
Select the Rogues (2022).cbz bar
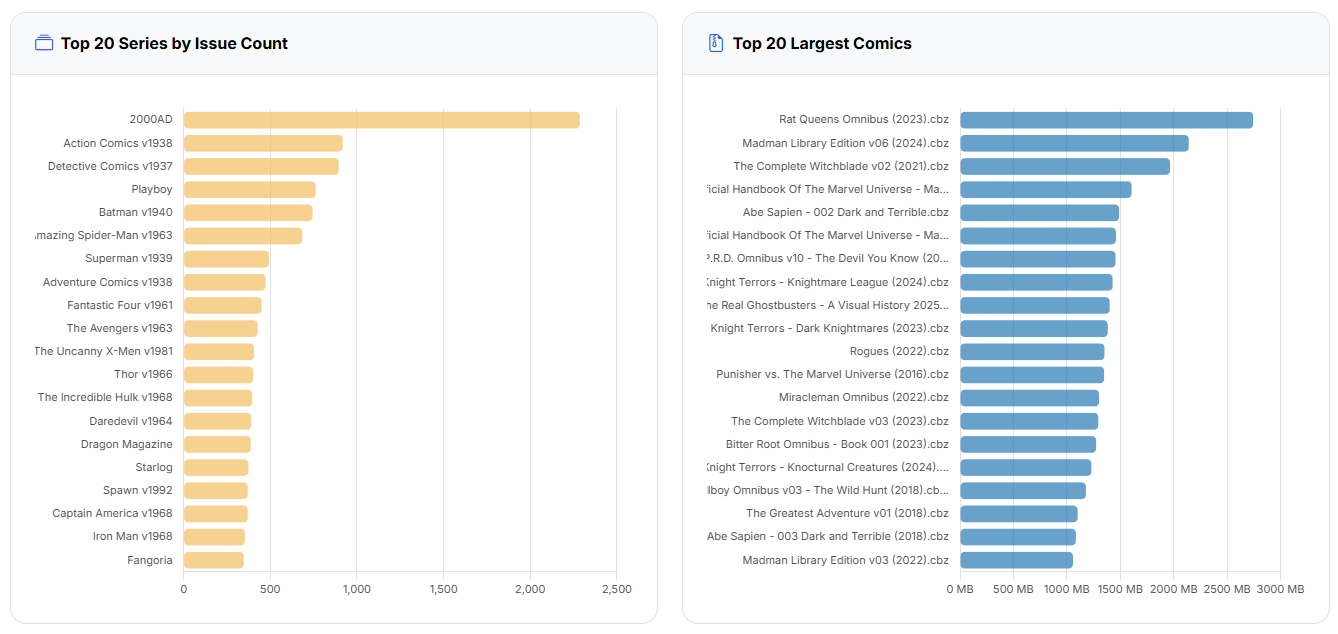click(x=1032, y=351)
